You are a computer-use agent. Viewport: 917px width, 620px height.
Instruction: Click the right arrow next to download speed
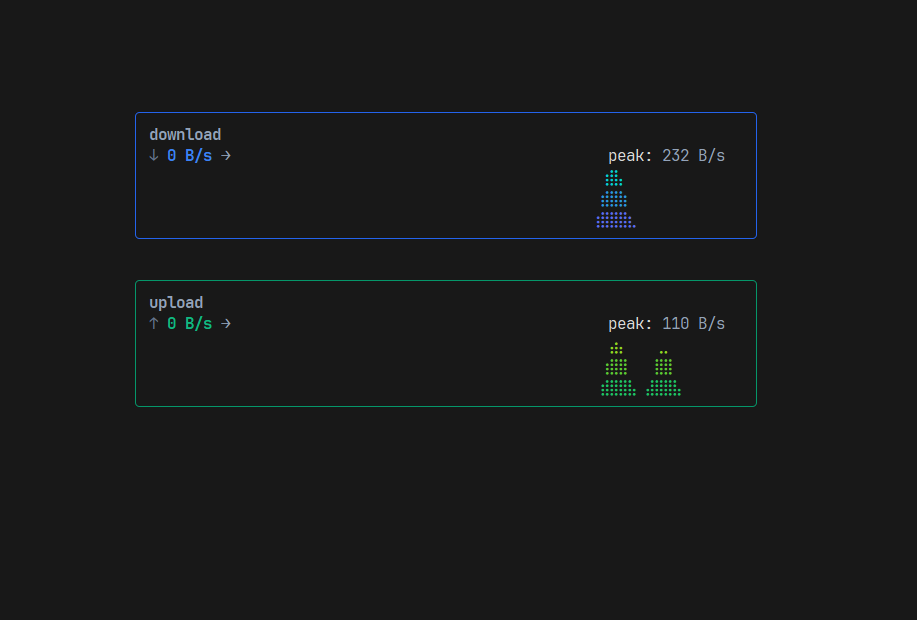pyautogui.click(x=226, y=156)
